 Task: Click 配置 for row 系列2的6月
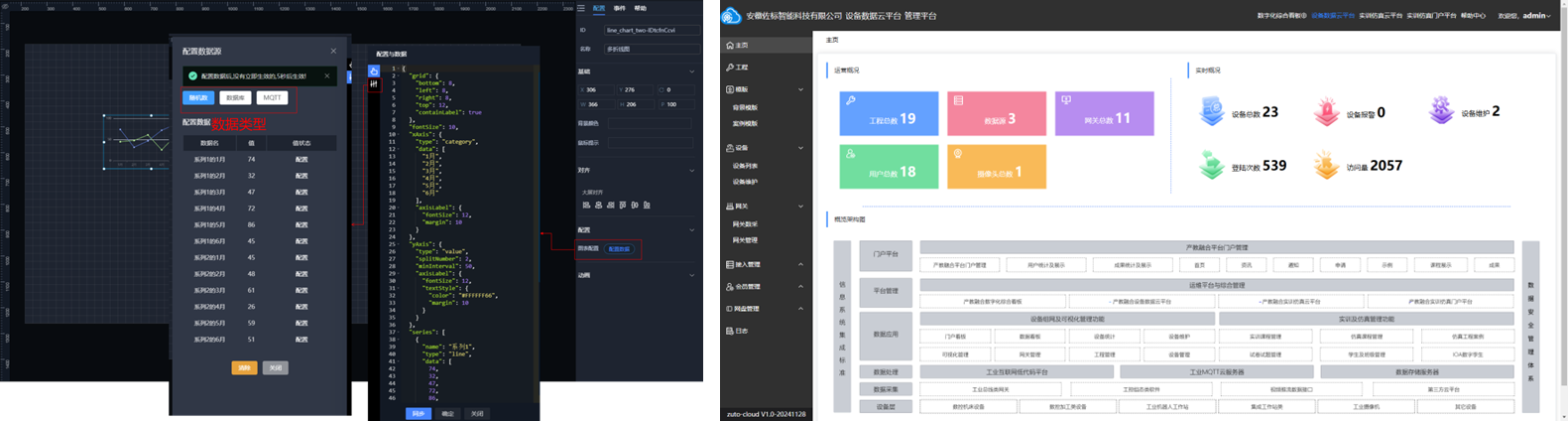pos(302,340)
